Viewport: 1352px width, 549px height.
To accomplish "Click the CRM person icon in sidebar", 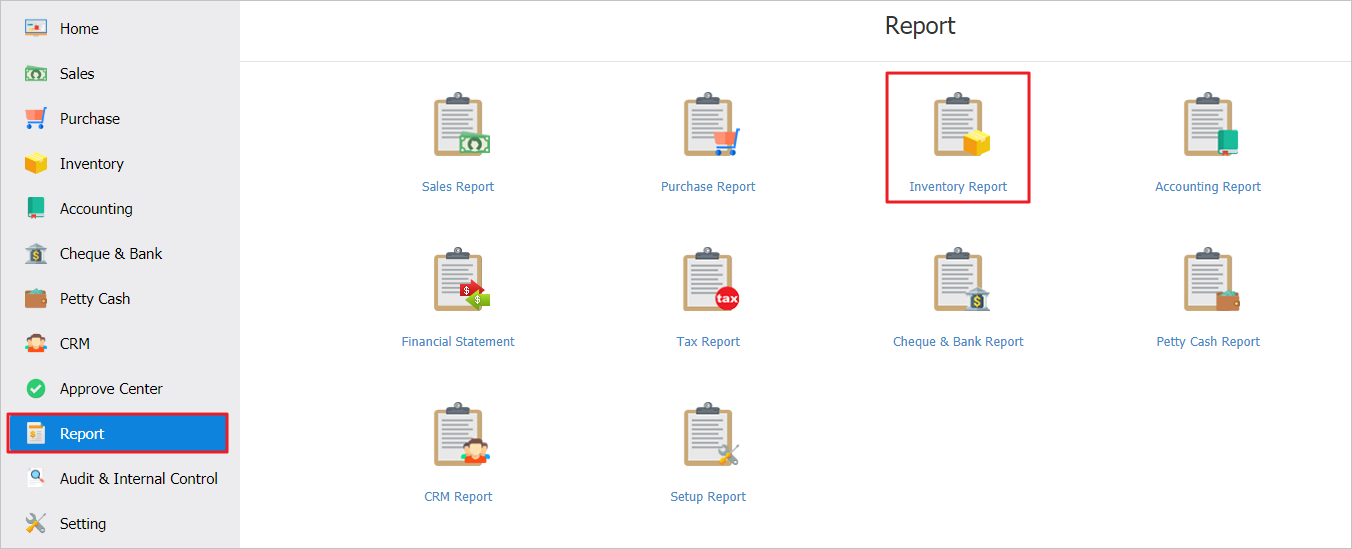I will click(36, 343).
